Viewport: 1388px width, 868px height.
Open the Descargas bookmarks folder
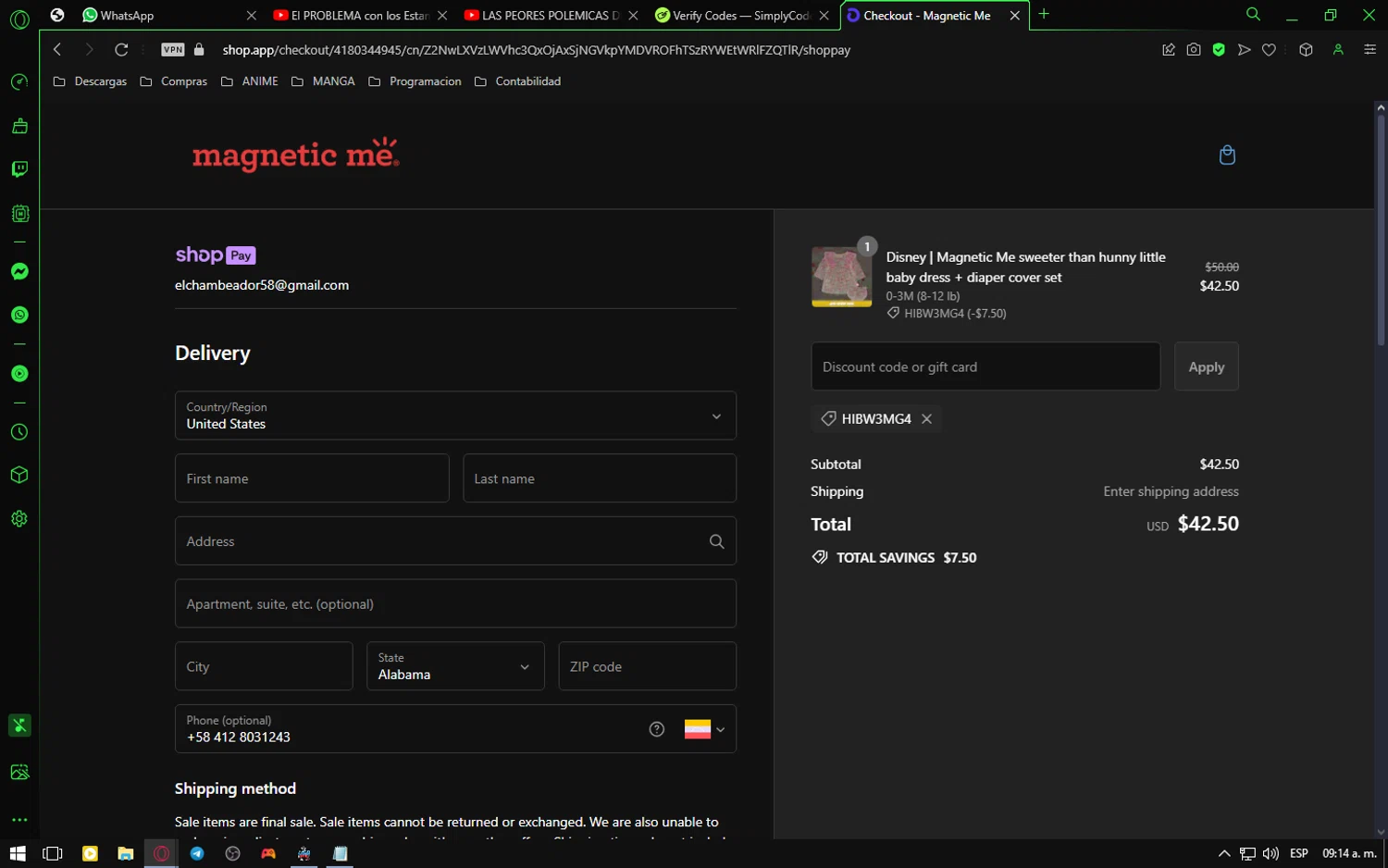click(x=90, y=81)
